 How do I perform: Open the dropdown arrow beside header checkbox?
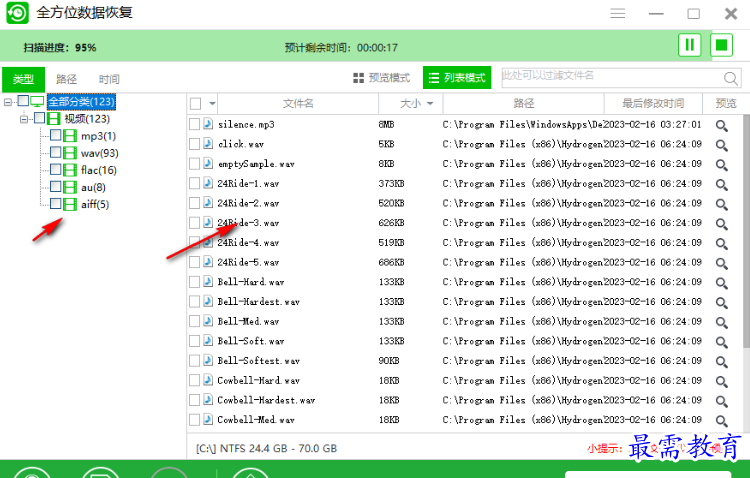click(212, 103)
